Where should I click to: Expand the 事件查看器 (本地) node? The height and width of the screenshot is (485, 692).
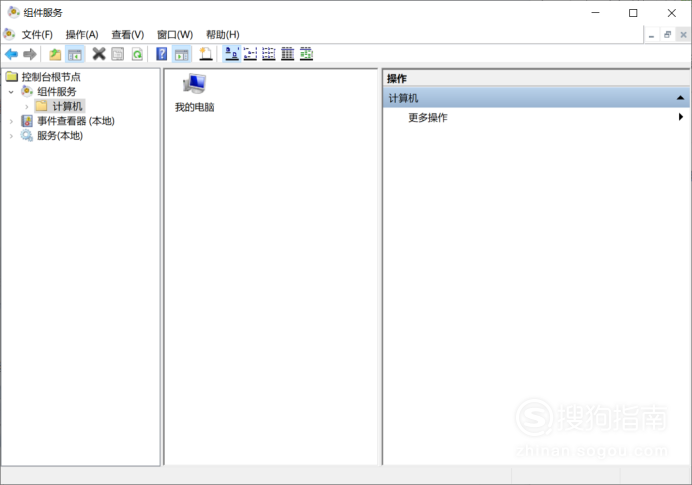click(x=11, y=121)
